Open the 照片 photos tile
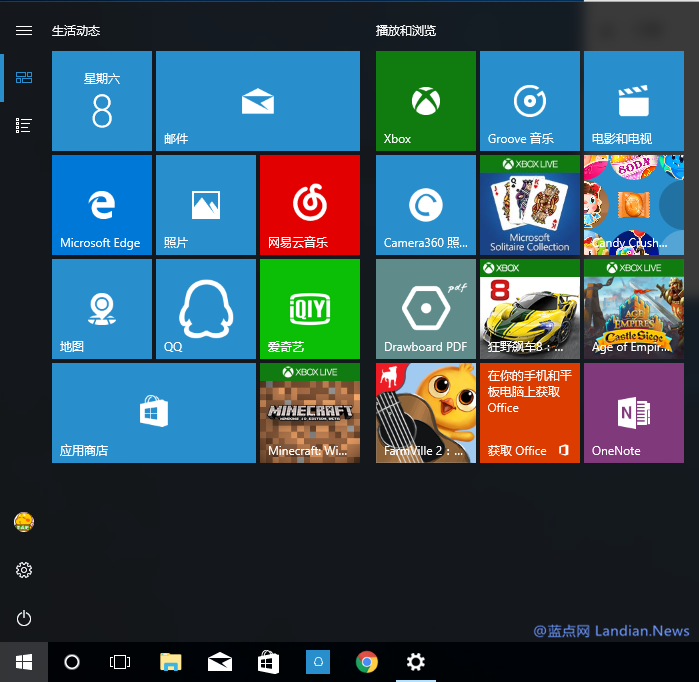 coord(206,205)
